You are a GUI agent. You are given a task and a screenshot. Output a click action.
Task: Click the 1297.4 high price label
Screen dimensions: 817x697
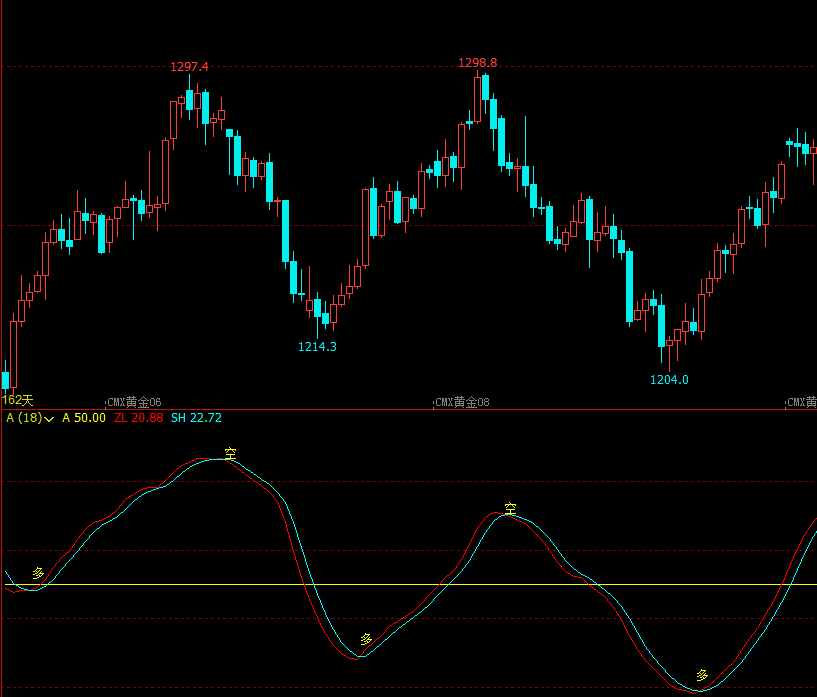pyautogui.click(x=189, y=67)
